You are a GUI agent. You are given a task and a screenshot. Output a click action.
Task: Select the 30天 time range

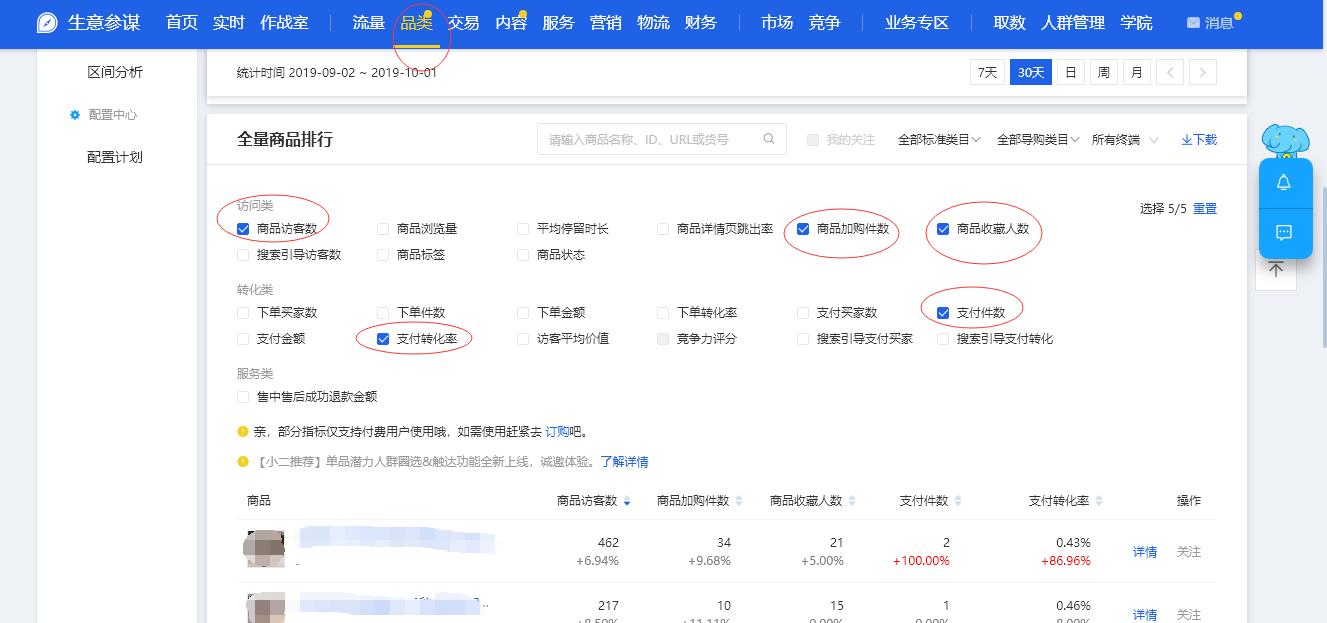pos(1031,72)
